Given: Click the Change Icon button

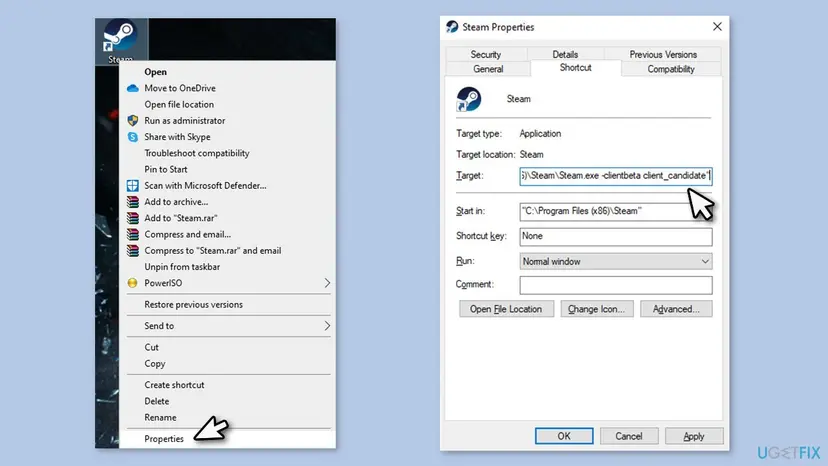Looking at the screenshot, I should (597, 309).
